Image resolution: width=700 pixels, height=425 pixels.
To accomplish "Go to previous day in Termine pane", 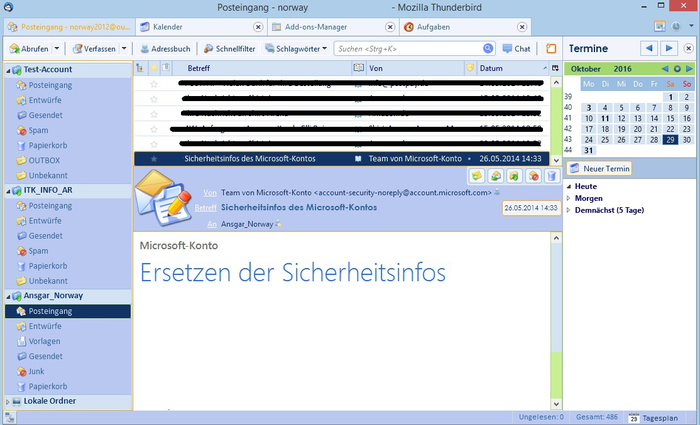I will tap(649, 48).
